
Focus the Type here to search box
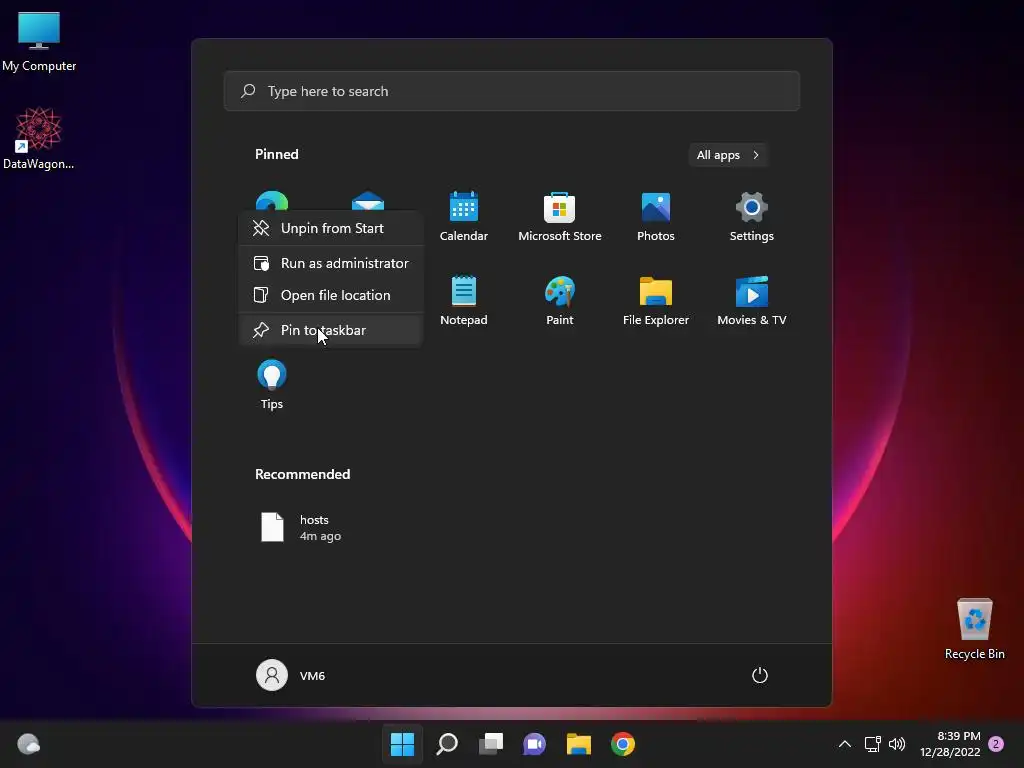point(511,91)
